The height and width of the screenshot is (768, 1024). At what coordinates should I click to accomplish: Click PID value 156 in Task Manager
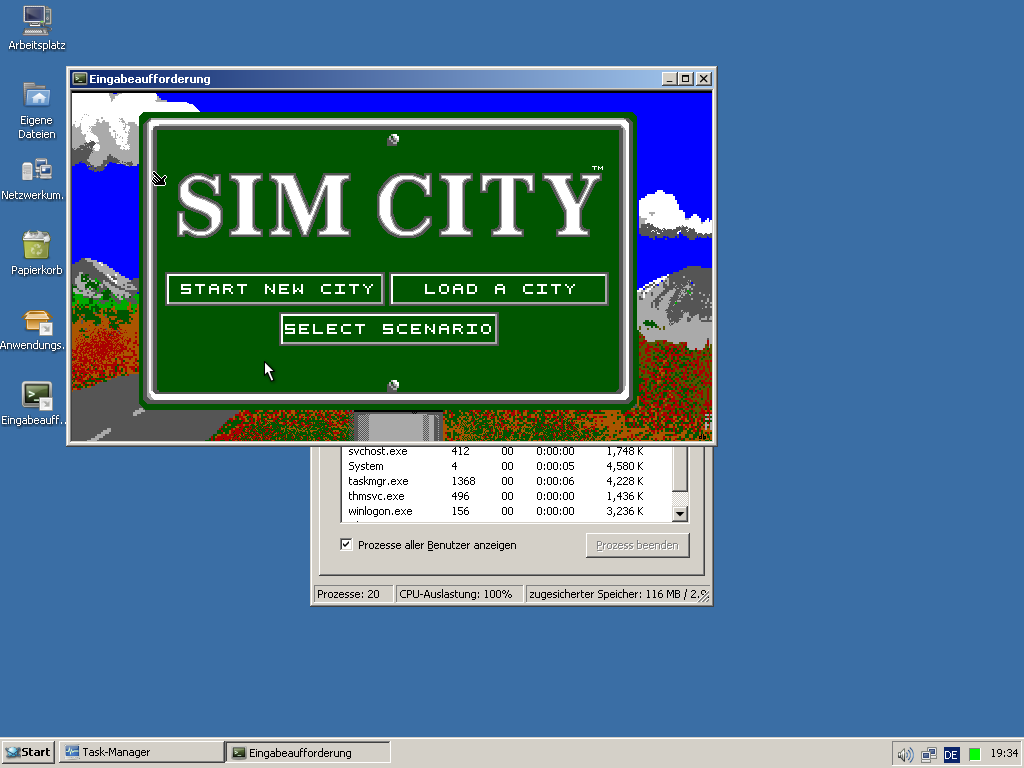point(460,511)
